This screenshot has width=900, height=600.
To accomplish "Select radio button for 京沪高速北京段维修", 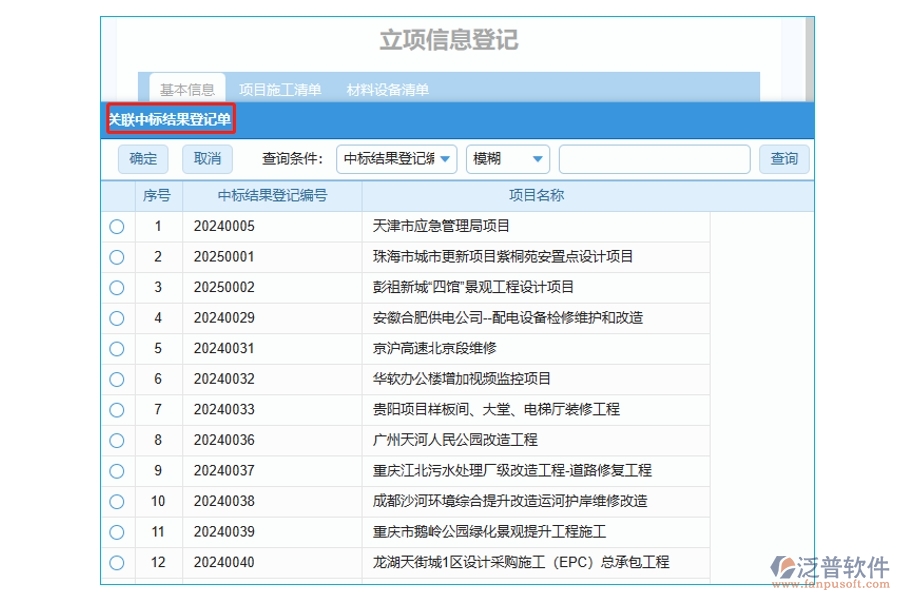I will pyautogui.click(x=117, y=349).
